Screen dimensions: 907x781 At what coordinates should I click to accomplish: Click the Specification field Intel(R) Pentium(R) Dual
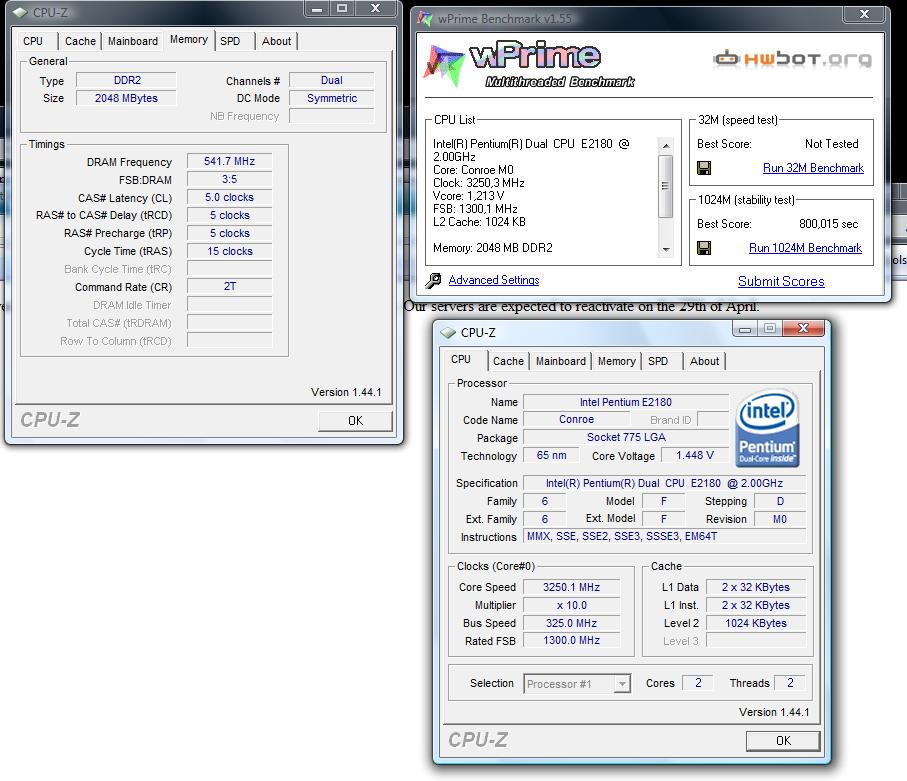click(665, 483)
